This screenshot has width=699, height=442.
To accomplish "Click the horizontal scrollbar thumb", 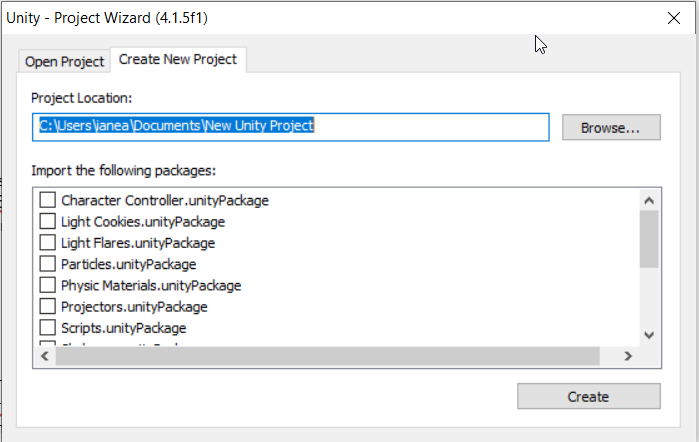I will click(328, 356).
